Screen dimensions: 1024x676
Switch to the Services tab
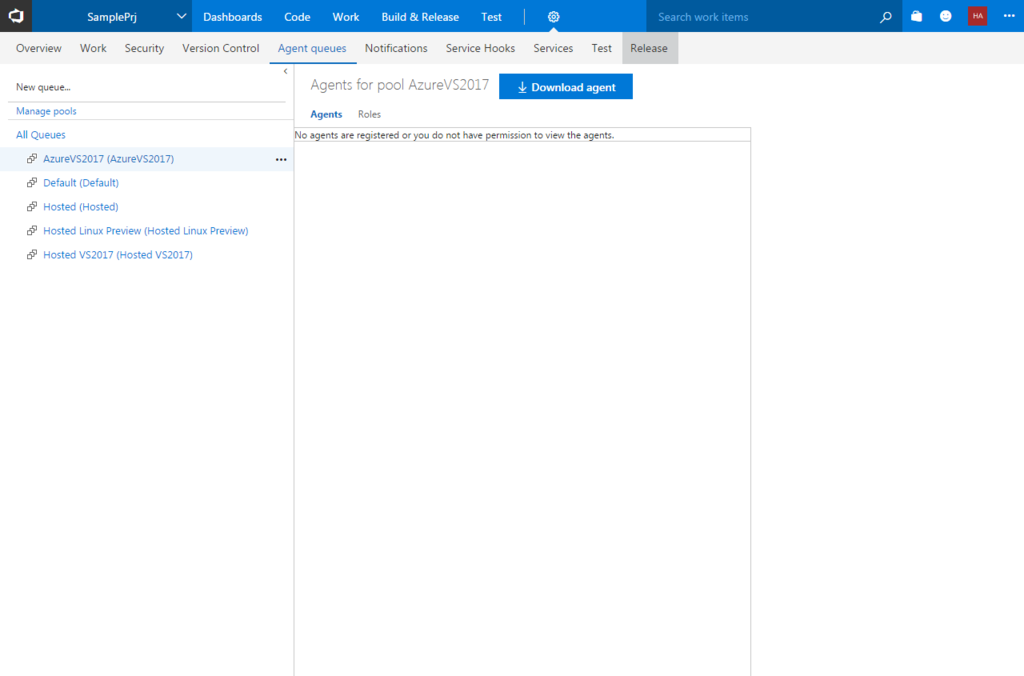tap(553, 48)
